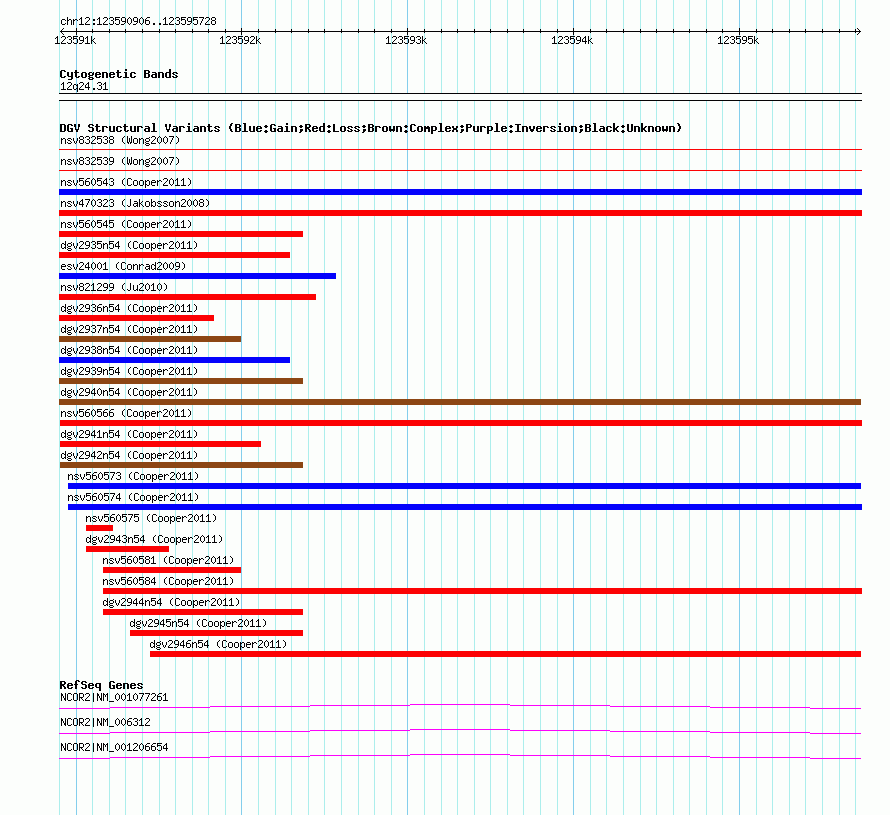Image resolution: width=890 pixels, height=815 pixels.
Task: Click the 123595k ruler tick label
Action: [738, 40]
